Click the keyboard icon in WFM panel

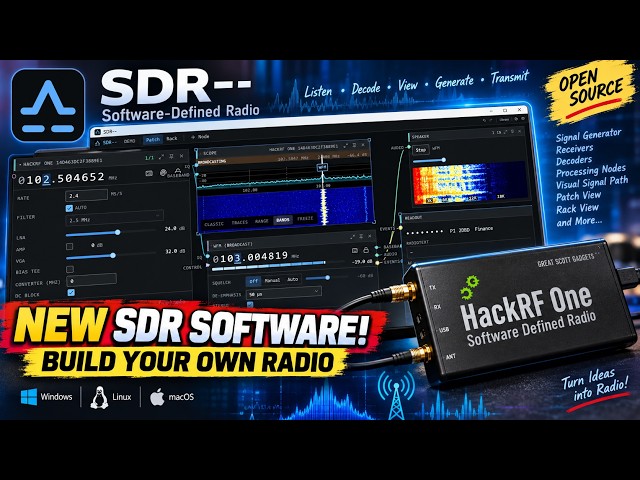point(355,250)
